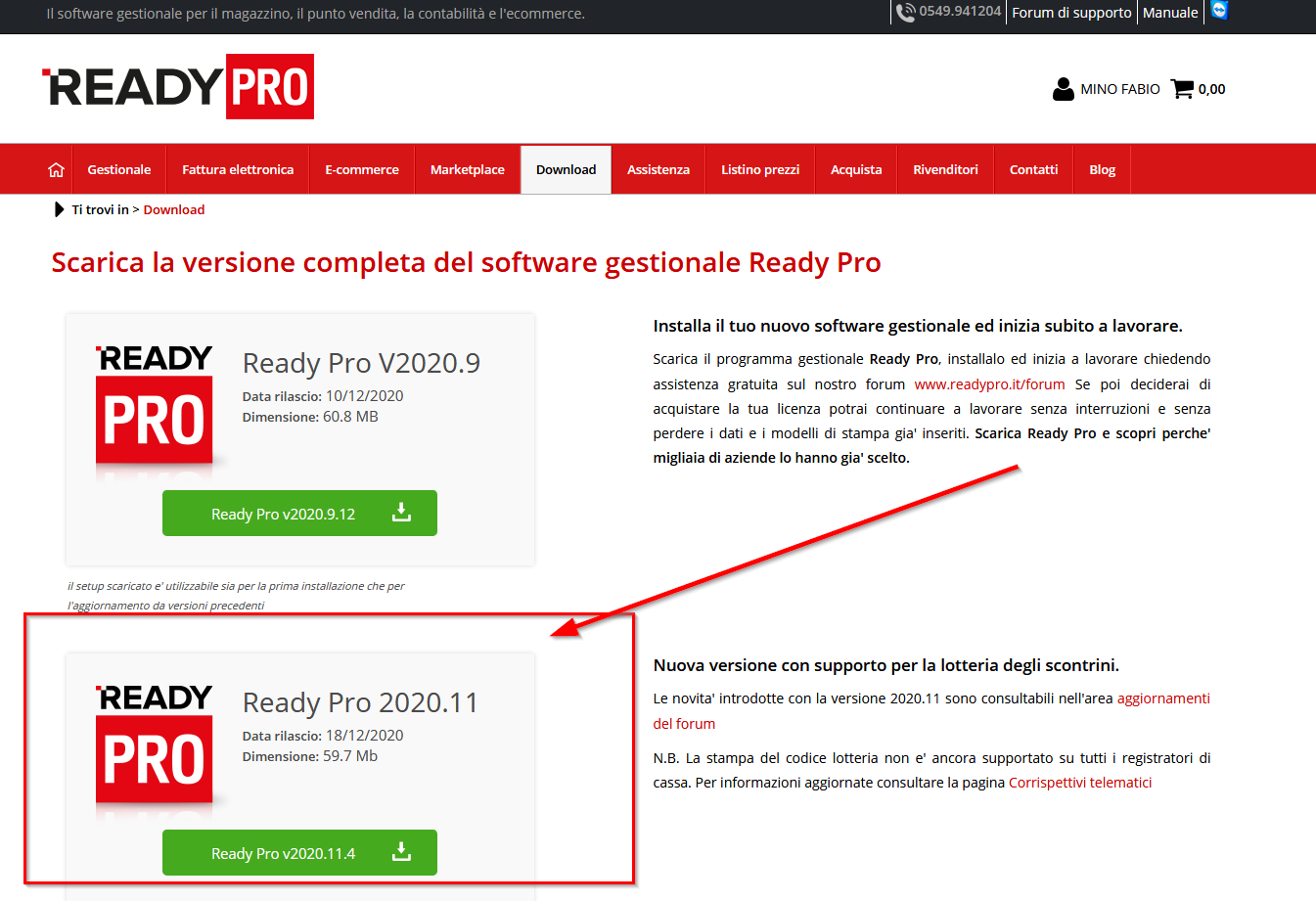
Task: Click the release date 18/12/2020
Action: pos(364,736)
